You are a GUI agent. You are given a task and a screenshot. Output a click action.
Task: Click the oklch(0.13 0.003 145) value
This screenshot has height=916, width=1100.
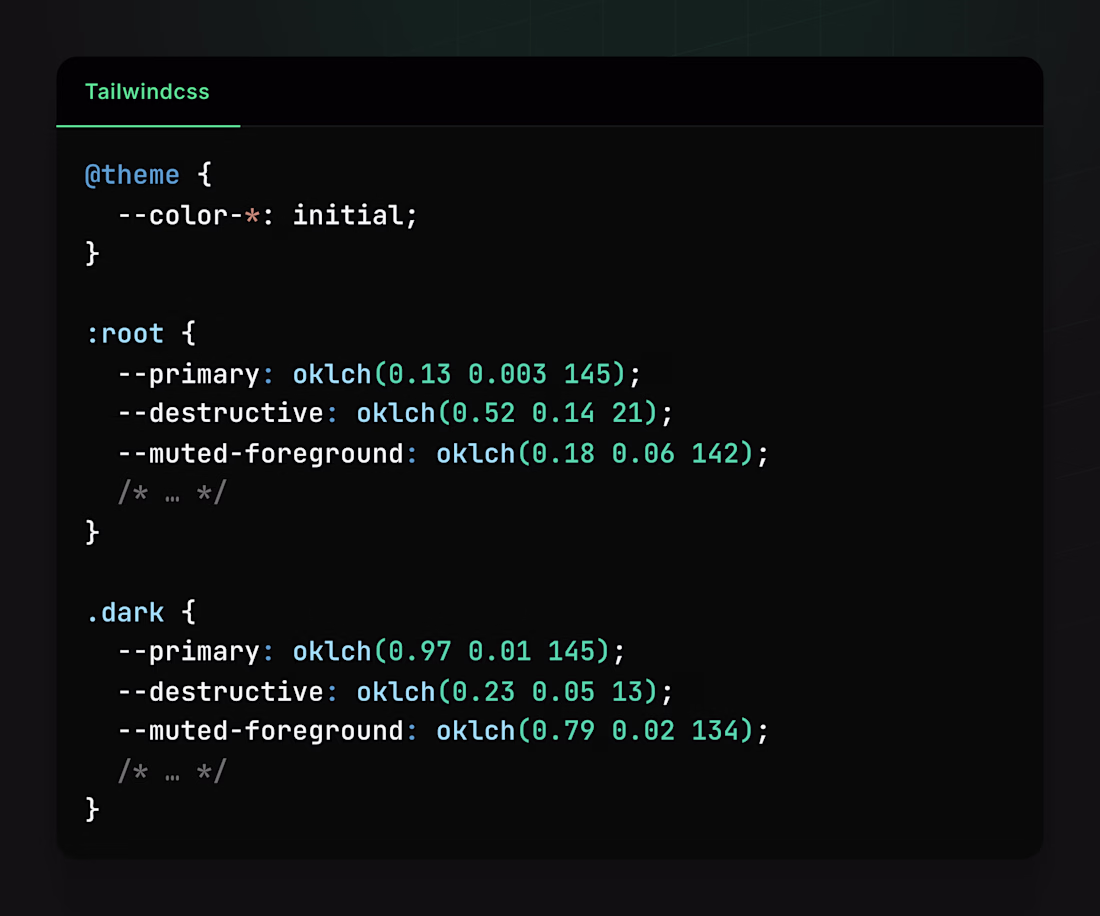point(459,374)
